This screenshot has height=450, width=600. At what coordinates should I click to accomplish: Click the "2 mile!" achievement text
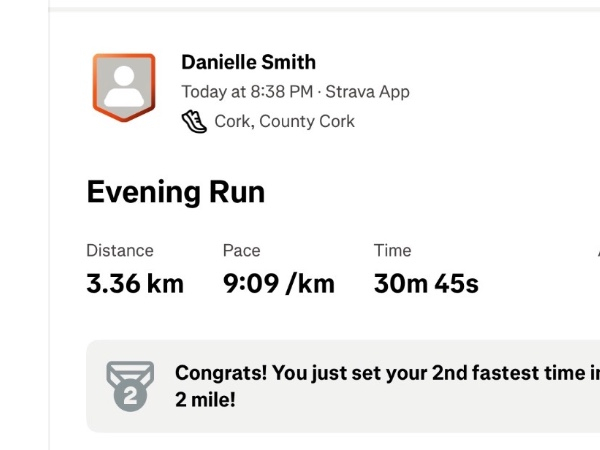(x=206, y=399)
